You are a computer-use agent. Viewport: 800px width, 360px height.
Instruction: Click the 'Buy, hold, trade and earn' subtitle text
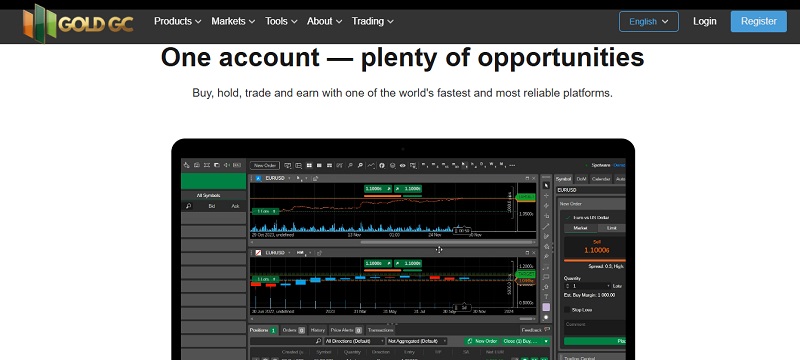(402, 93)
